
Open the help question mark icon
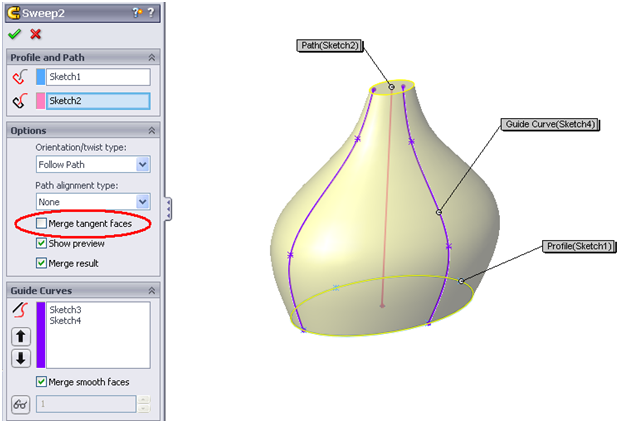pos(151,13)
